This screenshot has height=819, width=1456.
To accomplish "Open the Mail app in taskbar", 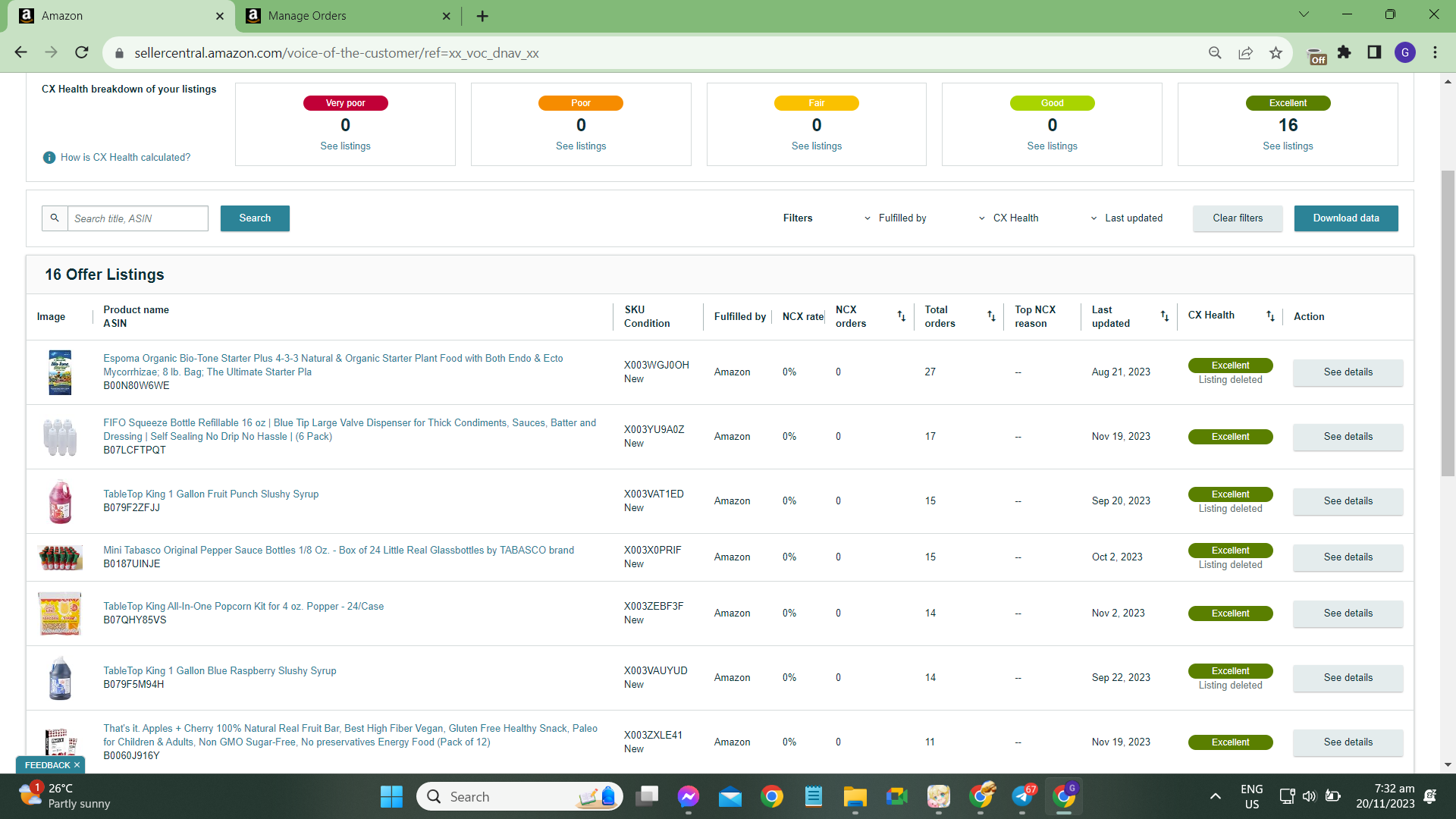I will point(730,797).
